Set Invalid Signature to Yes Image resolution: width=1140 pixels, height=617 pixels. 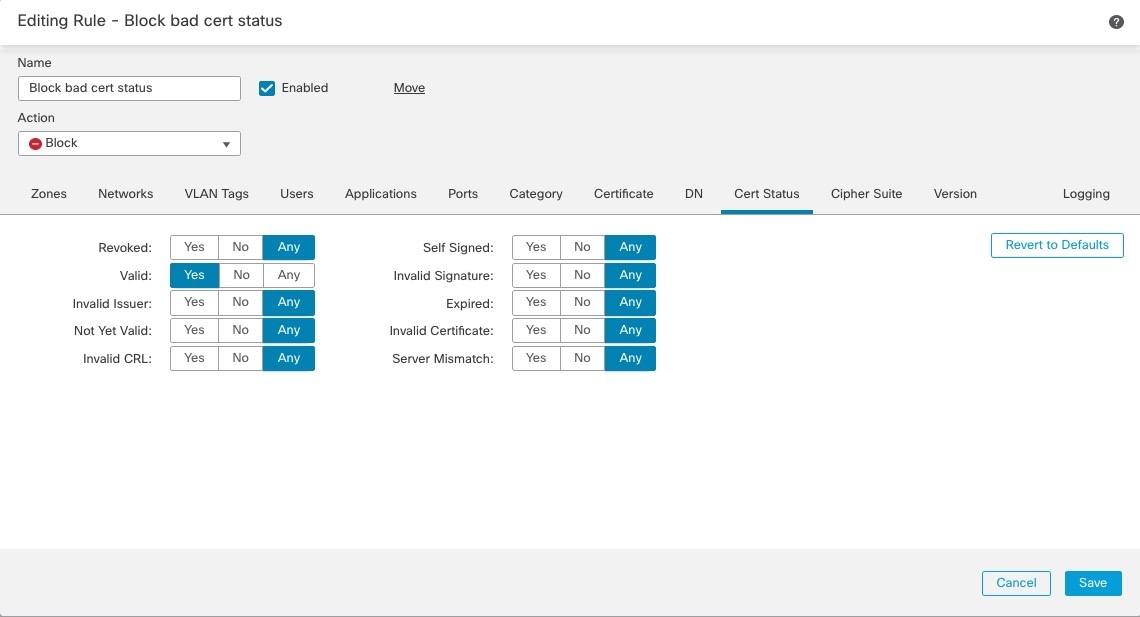tap(536, 275)
